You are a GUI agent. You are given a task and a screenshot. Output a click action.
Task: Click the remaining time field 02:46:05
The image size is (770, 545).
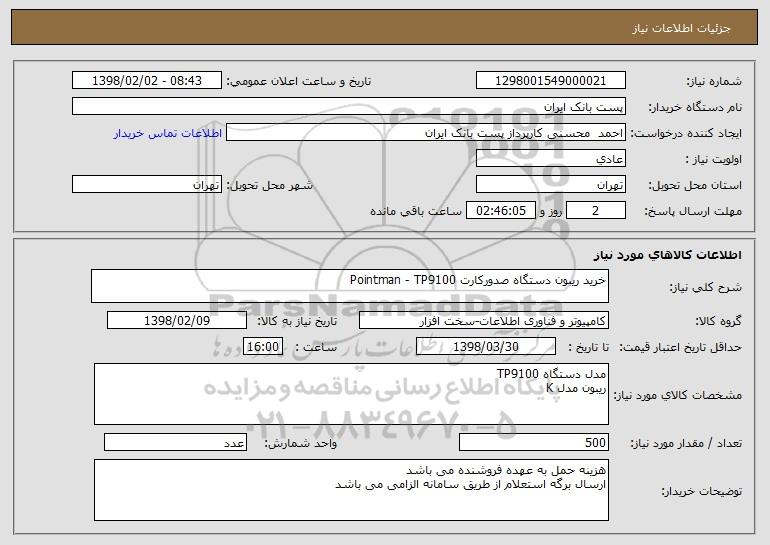pyautogui.click(x=500, y=211)
